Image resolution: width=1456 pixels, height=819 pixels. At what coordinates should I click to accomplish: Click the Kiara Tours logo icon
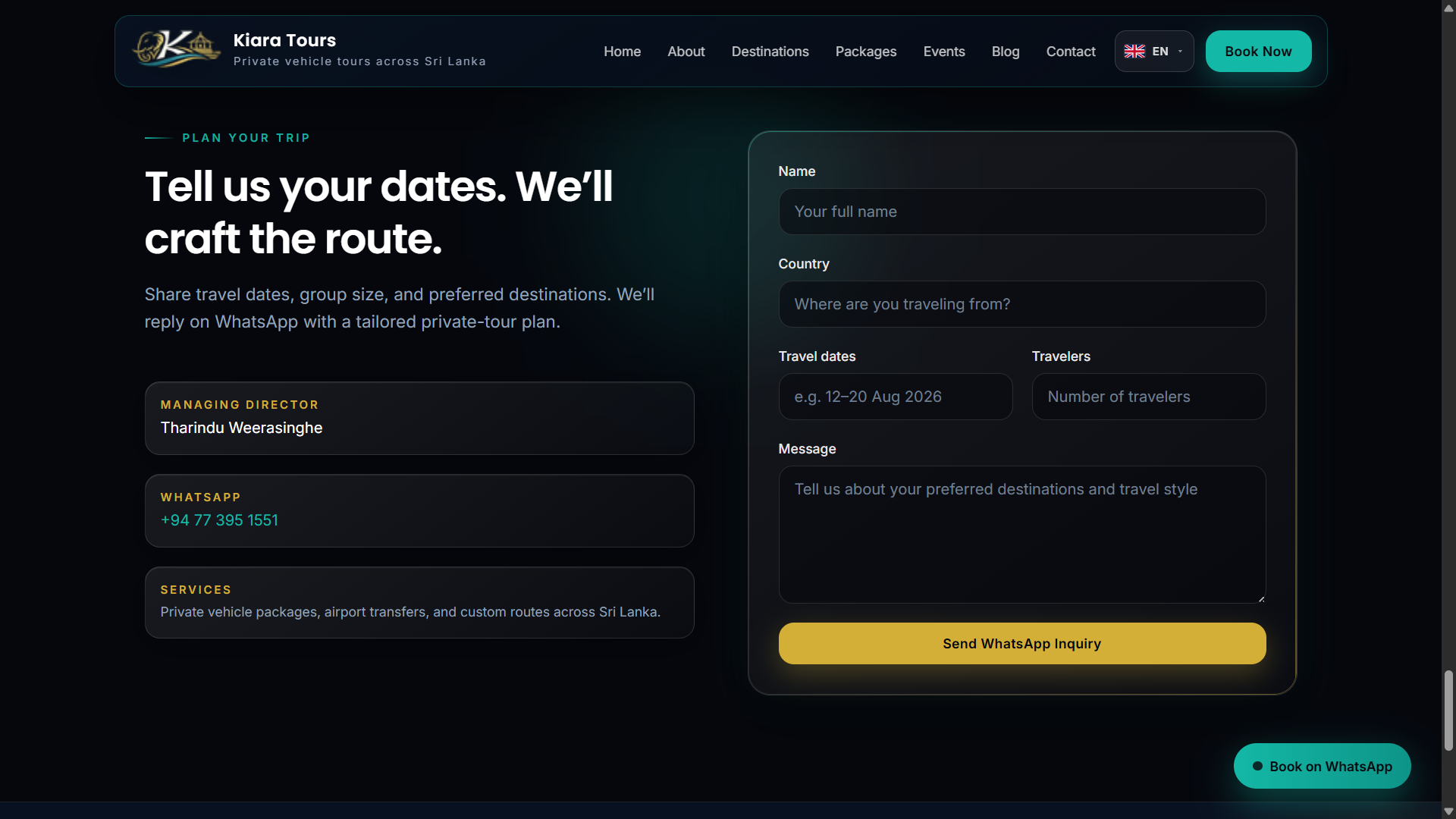pos(176,49)
